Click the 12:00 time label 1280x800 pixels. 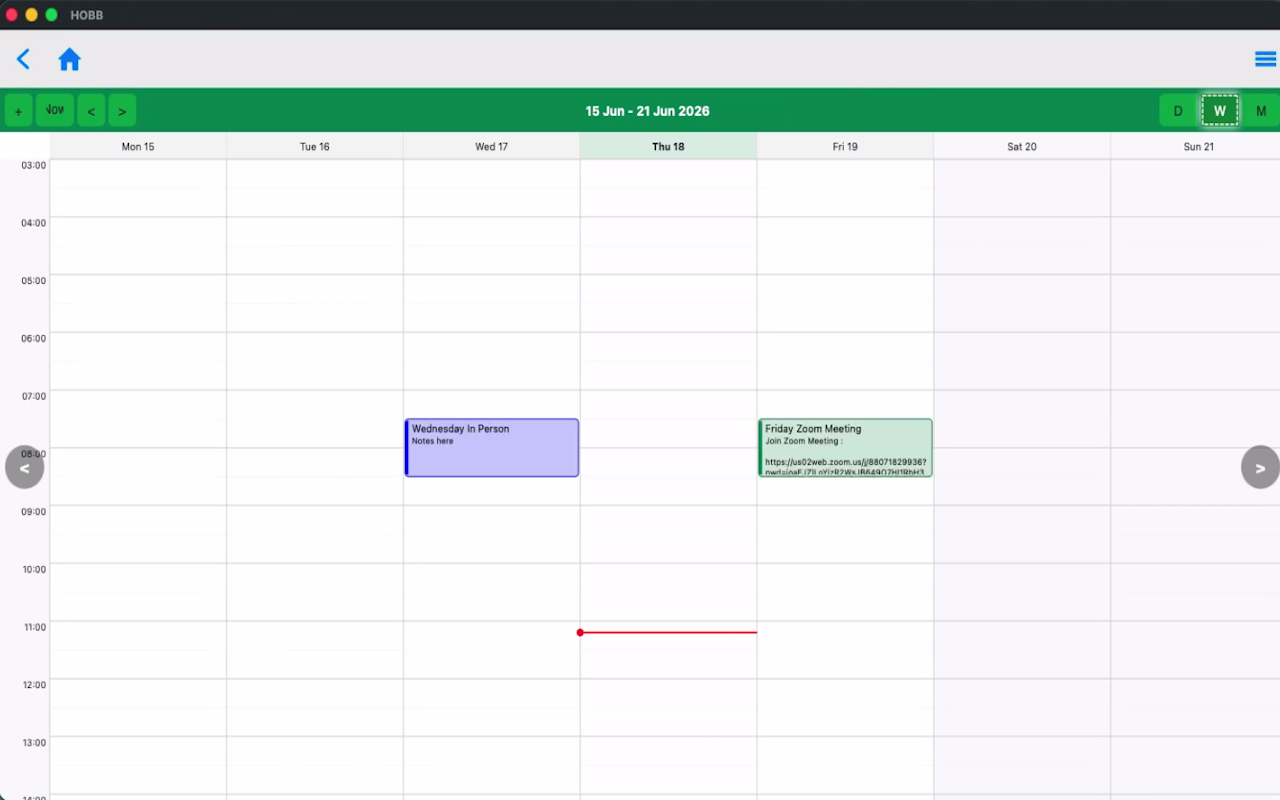tap(34, 684)
